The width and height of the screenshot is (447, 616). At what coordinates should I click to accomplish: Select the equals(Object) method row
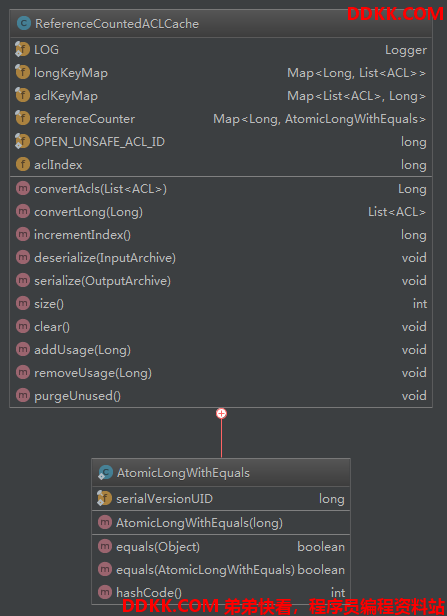pyautogui.click(x=221, y=546)
